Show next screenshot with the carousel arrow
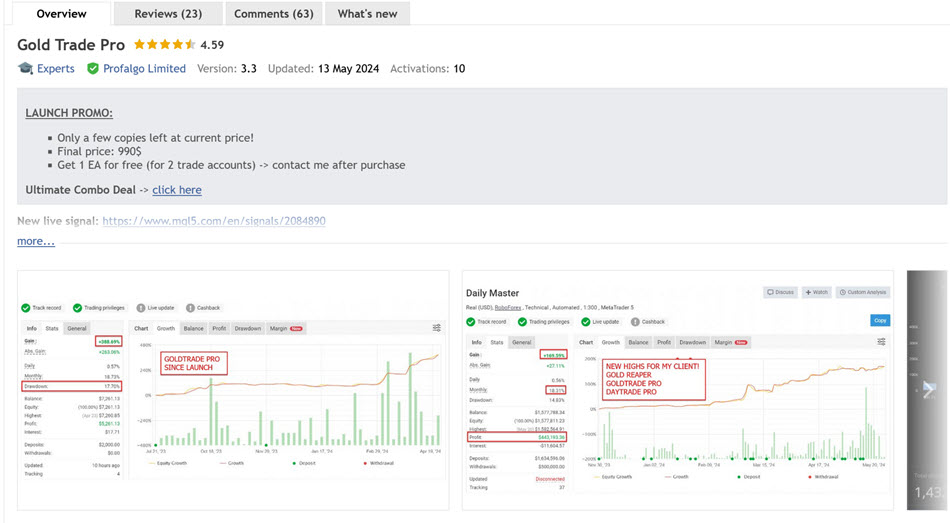The image size is (950, 523). pyautogui.click(x=929, y=388)
